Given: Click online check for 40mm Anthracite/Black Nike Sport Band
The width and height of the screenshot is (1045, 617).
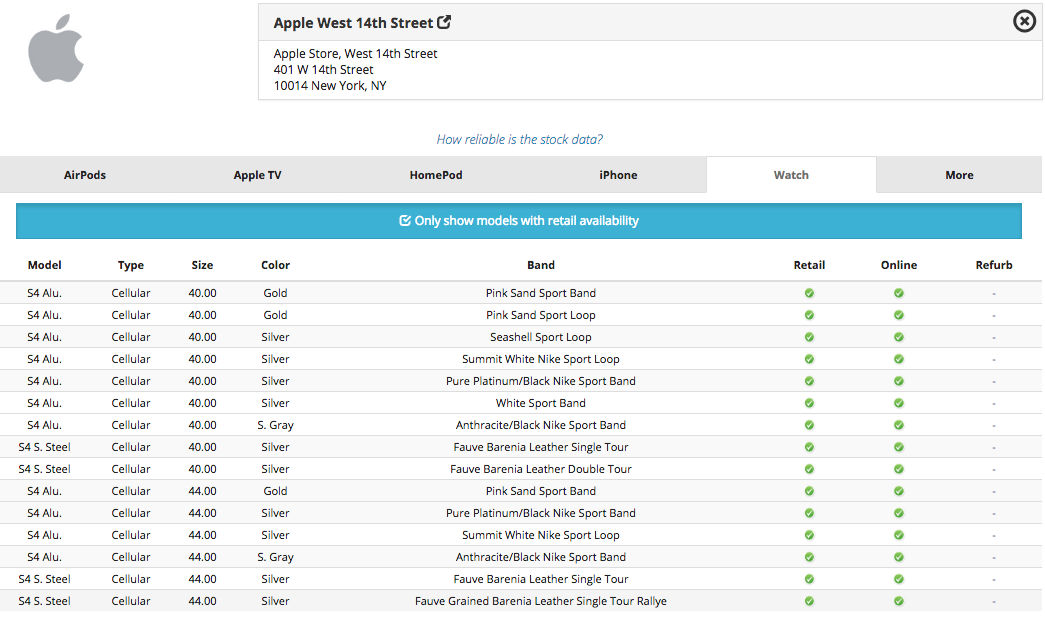Looking at the screenshot, I should 898,425.
